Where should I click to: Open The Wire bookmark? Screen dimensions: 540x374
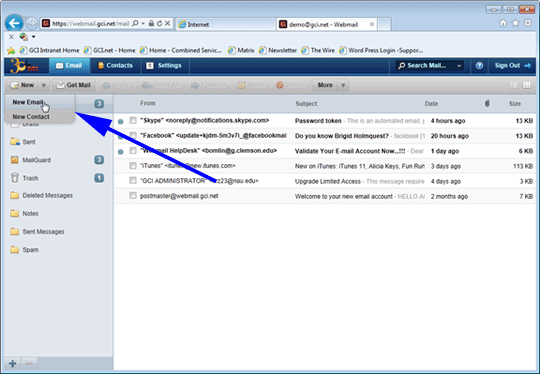318,51
